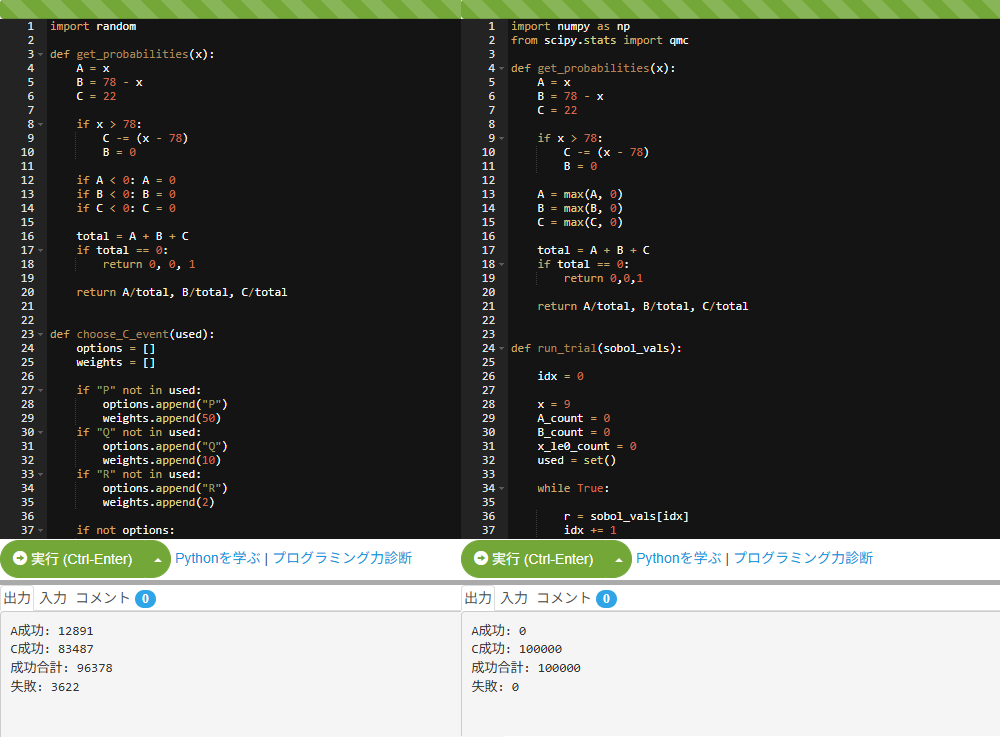This screenshot has height=737, width=1000.
Task: Click right line 'x_le0_count = 0'
Action: pos(587,446)
